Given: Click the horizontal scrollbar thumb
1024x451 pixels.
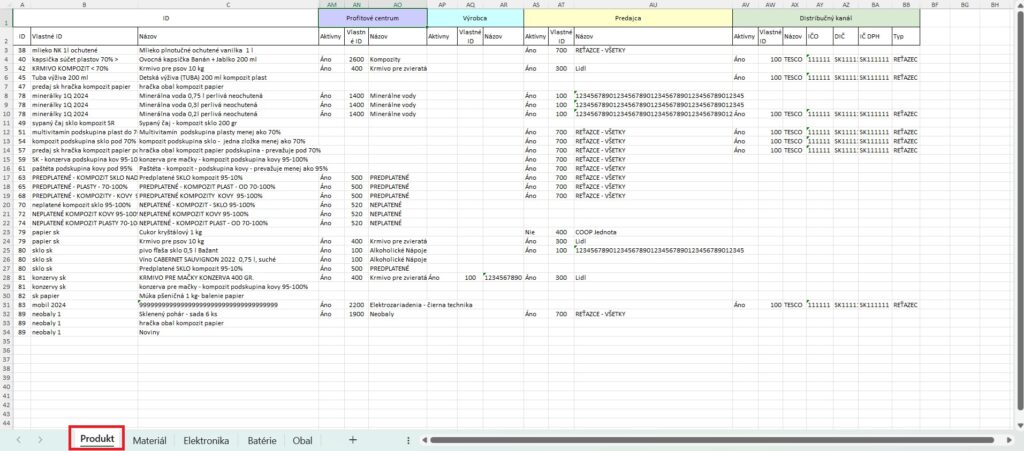Looking at the screenshot, I should click(700, 439).
